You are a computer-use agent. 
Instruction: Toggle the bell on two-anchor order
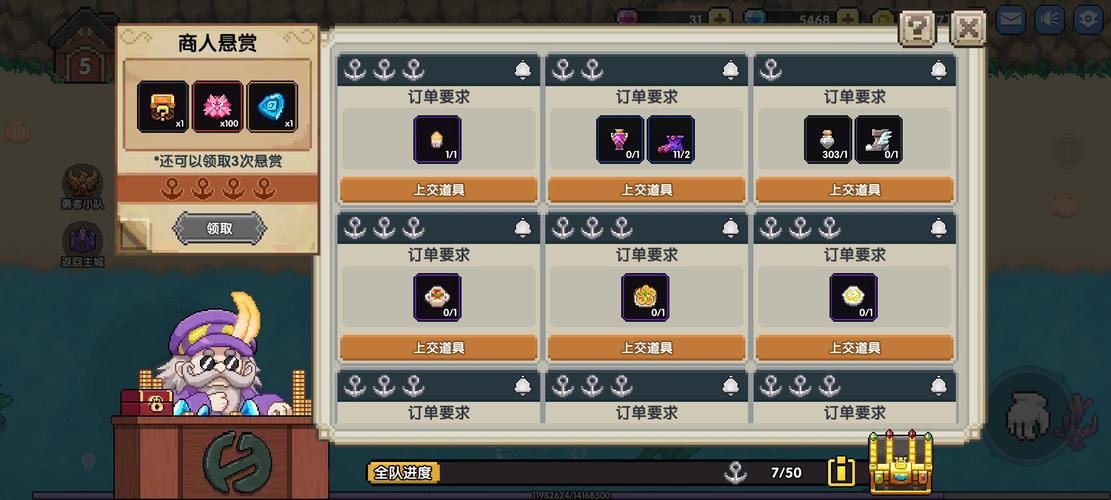pyautogui.click(x=731, y=70)
